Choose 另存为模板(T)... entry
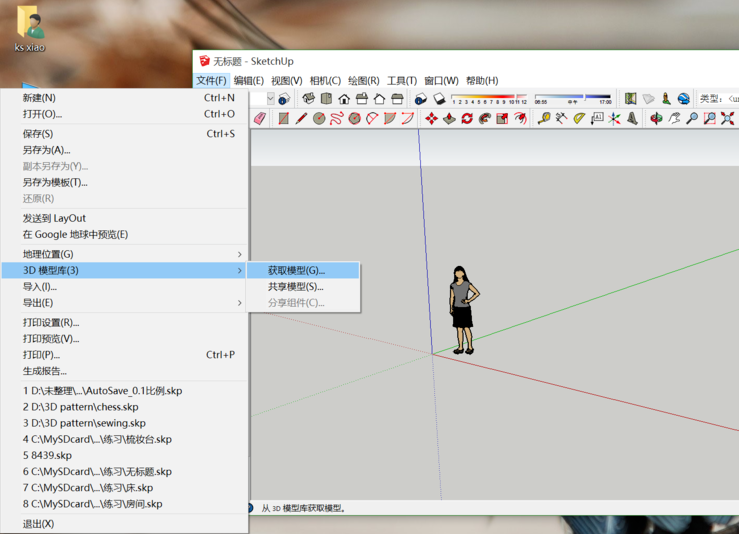The height and width of the screenshot is (534, 739). coord(124,182)
